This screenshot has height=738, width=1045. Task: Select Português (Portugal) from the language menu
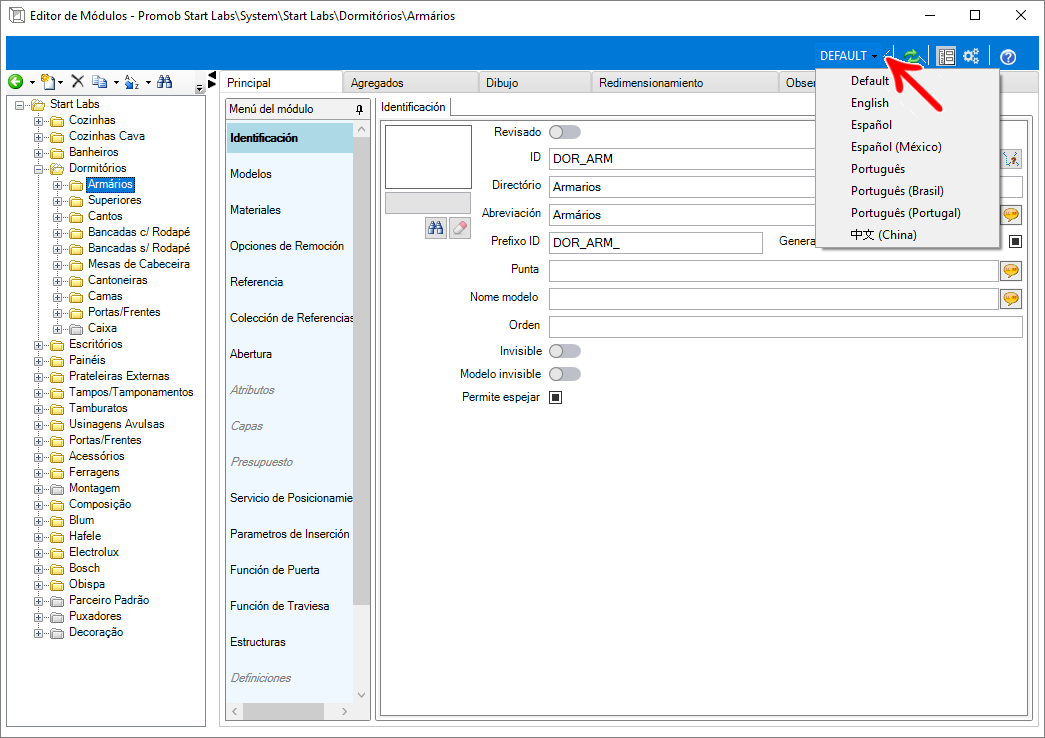click(907, 213)
